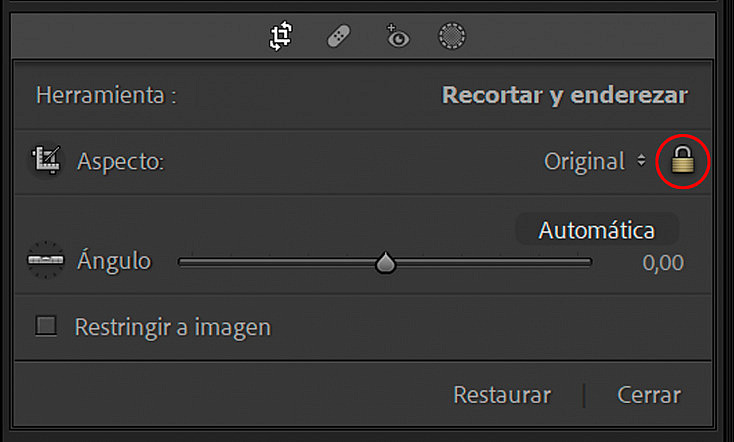The image size is (734, 442).
Task: Click the Ángulo slider track's left end
Action: point(184,262)
